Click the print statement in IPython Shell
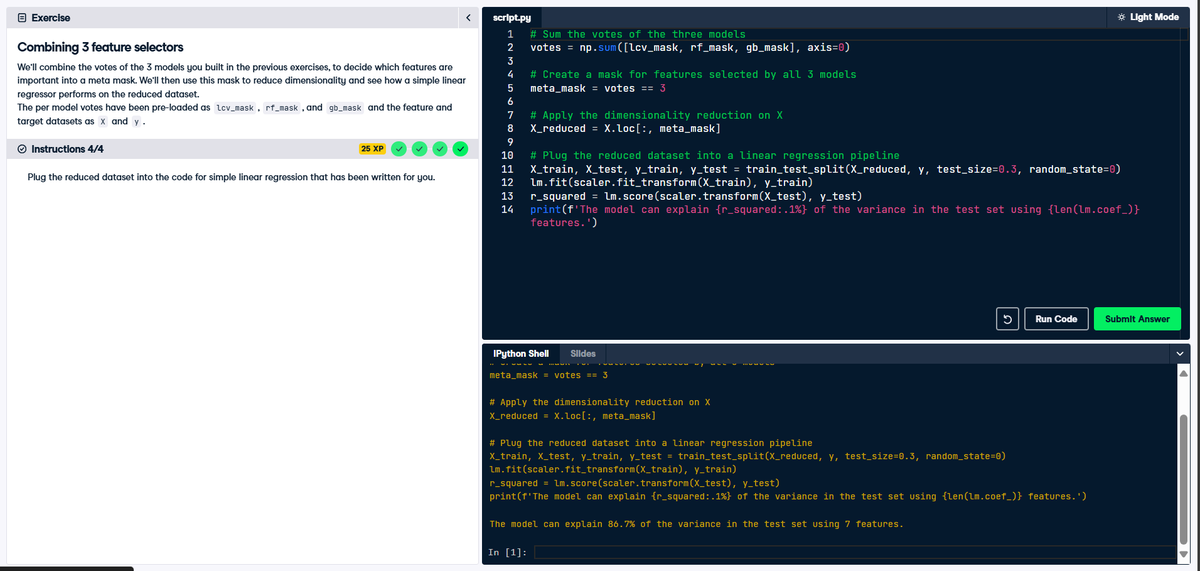 [788, 496]
